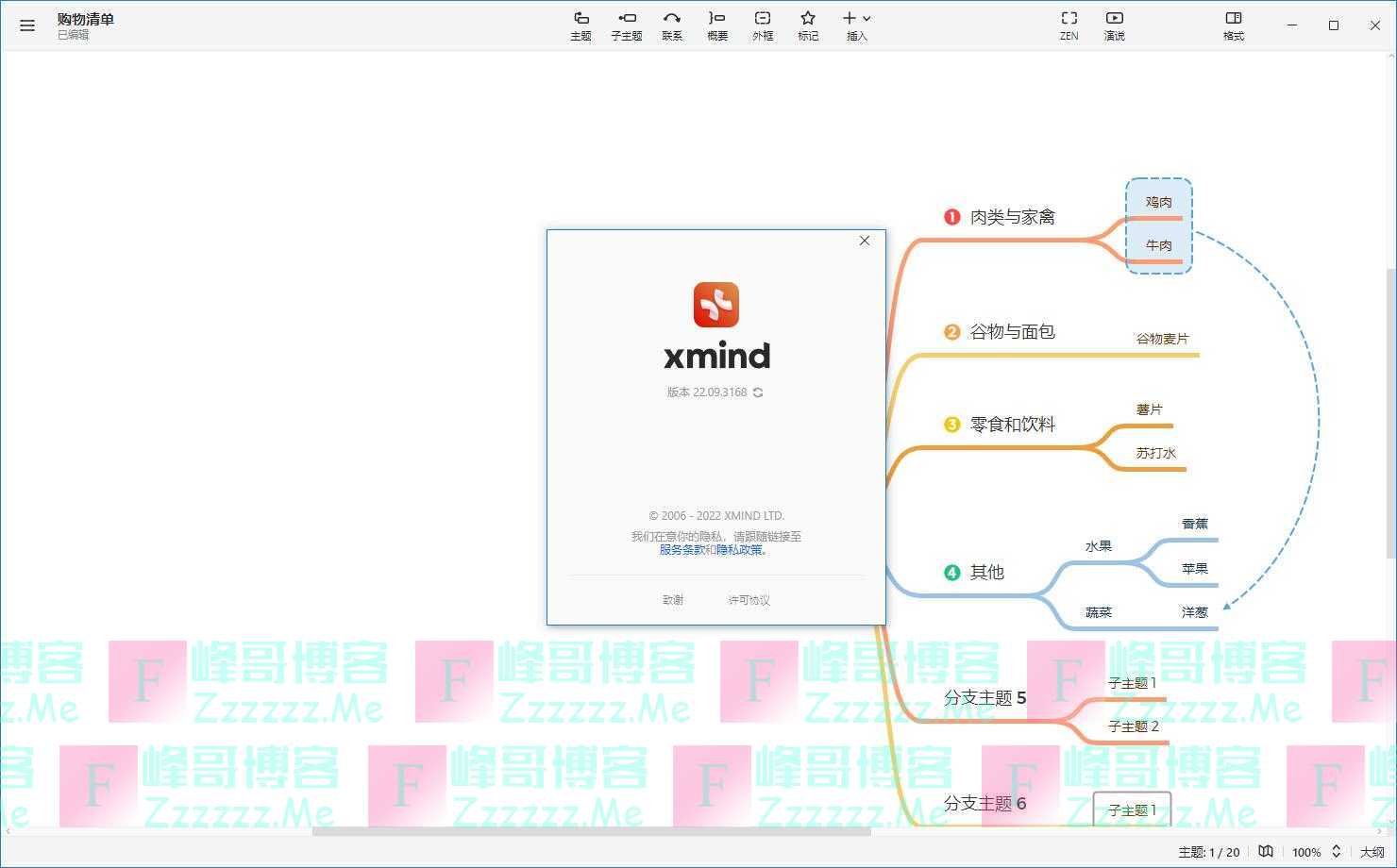Add a 子主题 (Subtopic) from the toolbar

(626, 25)
